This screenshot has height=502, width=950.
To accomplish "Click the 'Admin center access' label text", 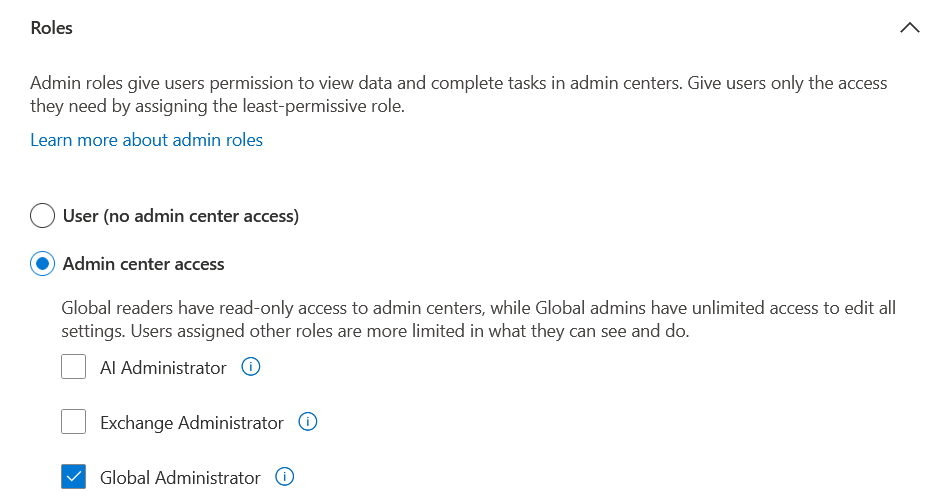I will tap(143, 265).
